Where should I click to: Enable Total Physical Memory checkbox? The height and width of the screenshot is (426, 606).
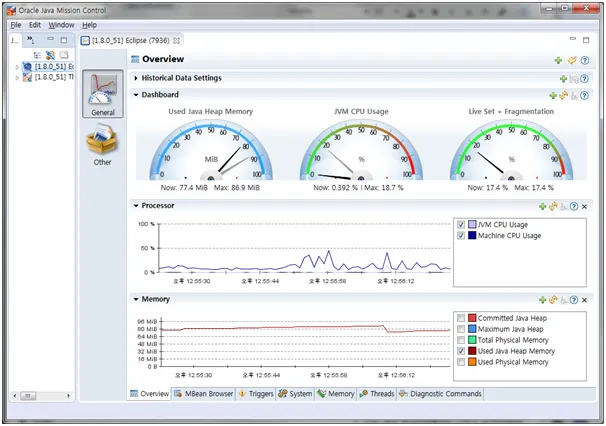point(461,340)
